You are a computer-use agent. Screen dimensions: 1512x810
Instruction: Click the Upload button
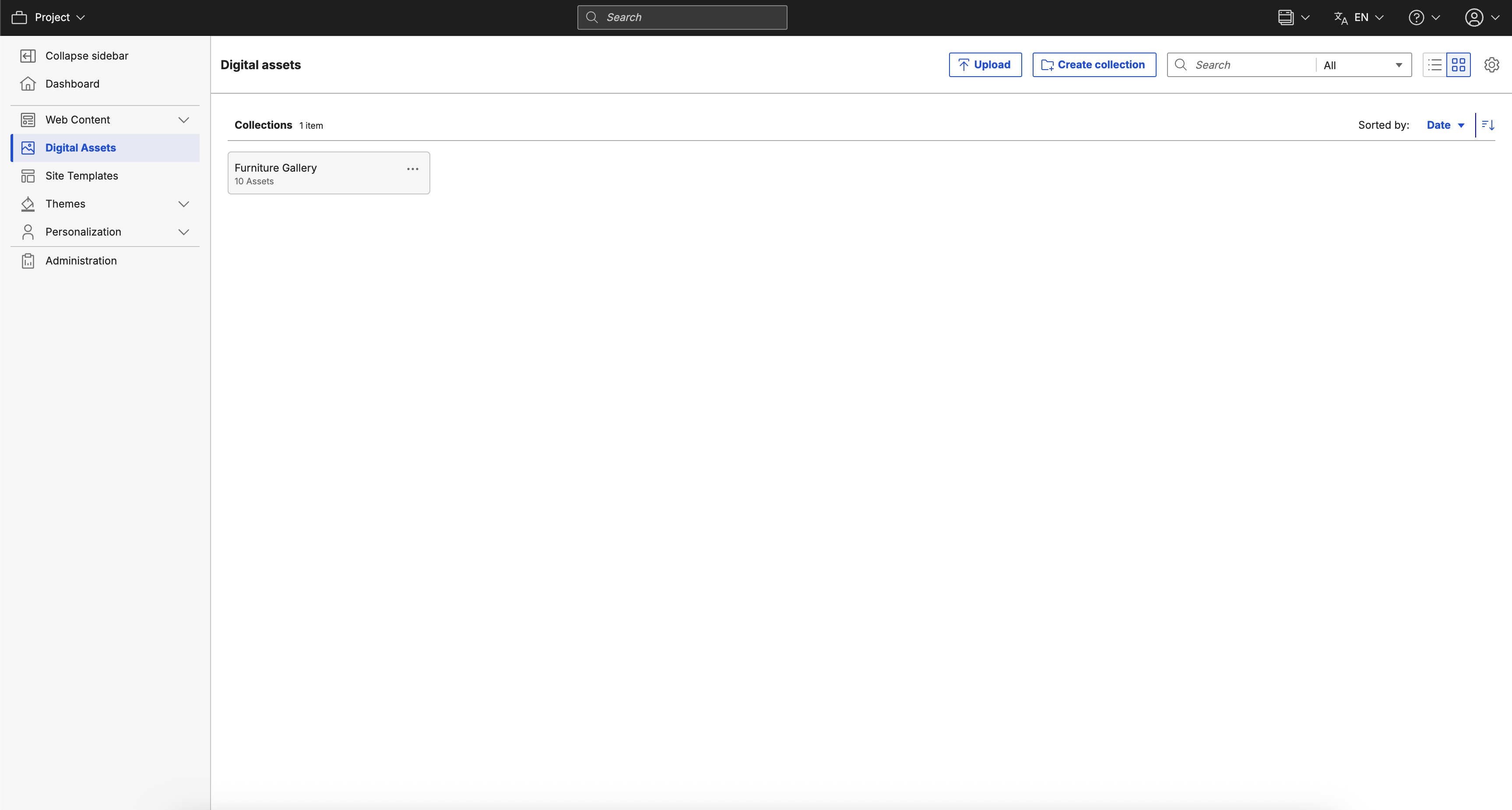(985, 64)
